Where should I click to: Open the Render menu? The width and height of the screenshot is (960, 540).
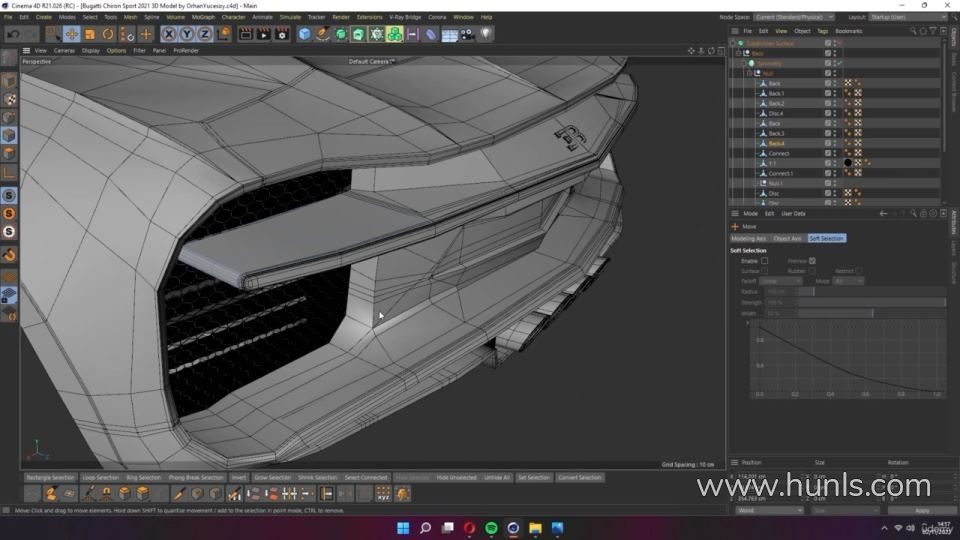point(341,17)
